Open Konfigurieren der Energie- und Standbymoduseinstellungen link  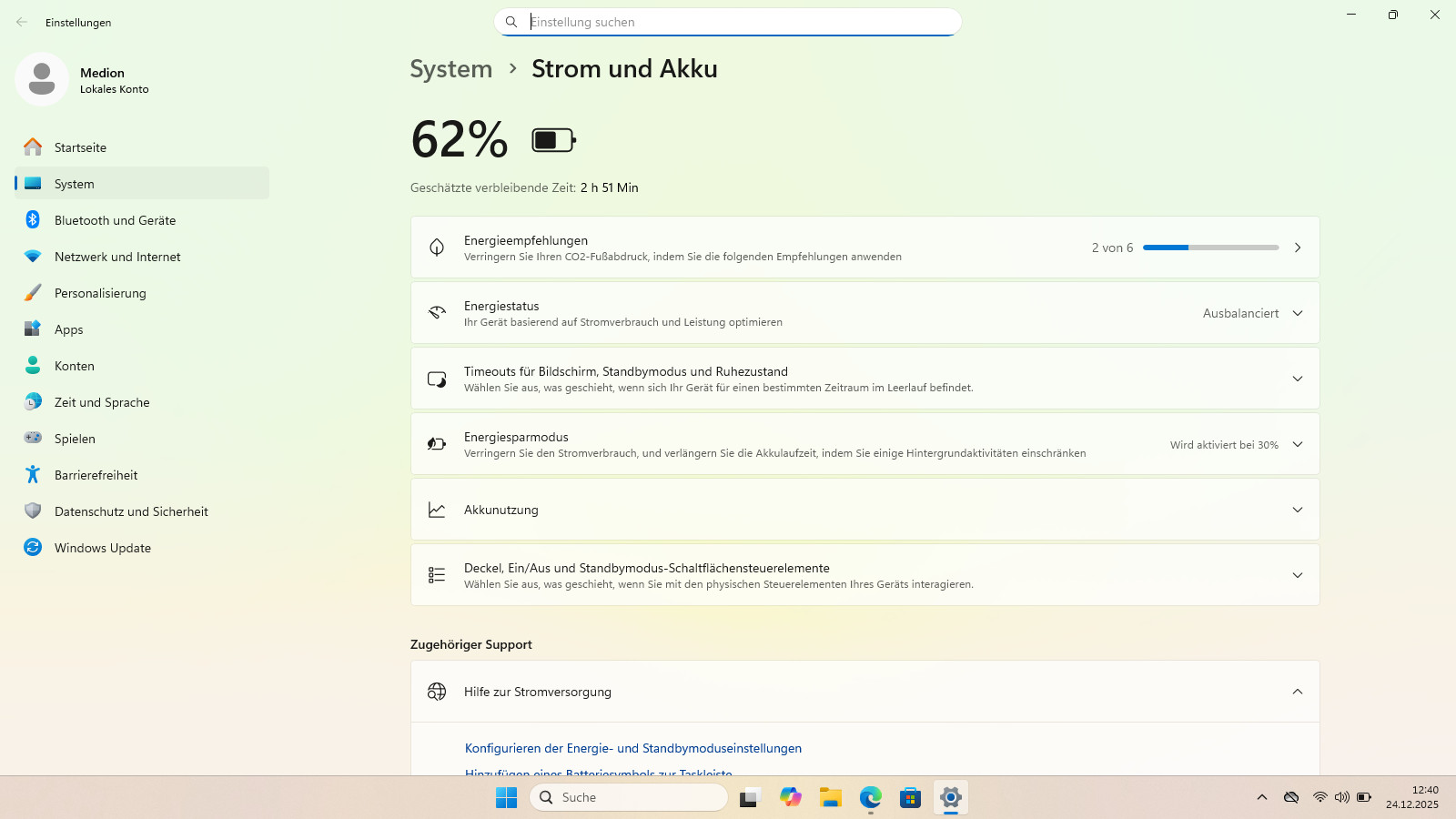pos(633,748)
